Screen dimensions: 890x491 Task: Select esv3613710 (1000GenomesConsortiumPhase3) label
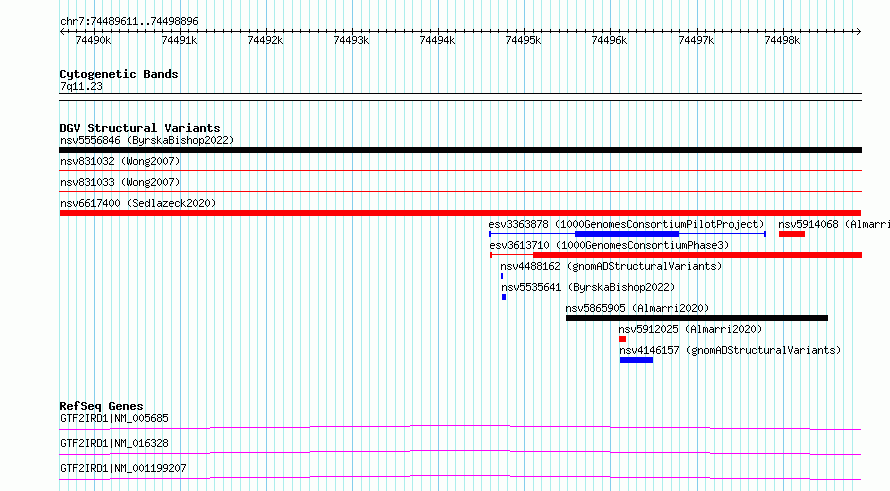point(609,245)
